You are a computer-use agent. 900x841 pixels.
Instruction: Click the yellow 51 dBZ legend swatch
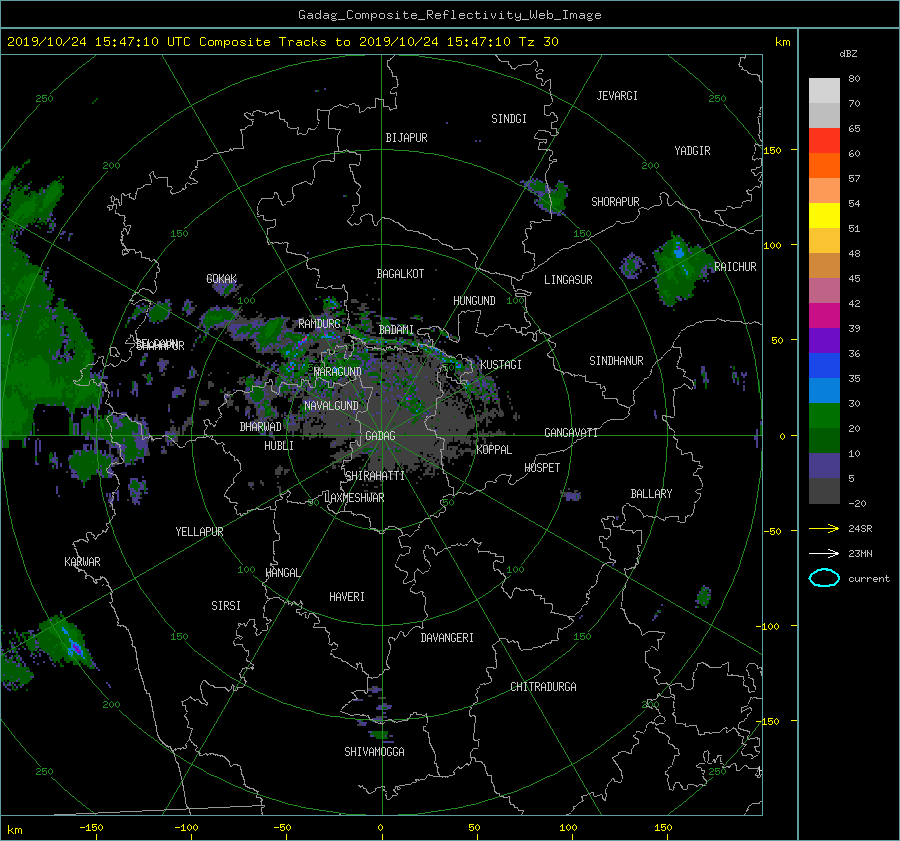pos(824,216)
